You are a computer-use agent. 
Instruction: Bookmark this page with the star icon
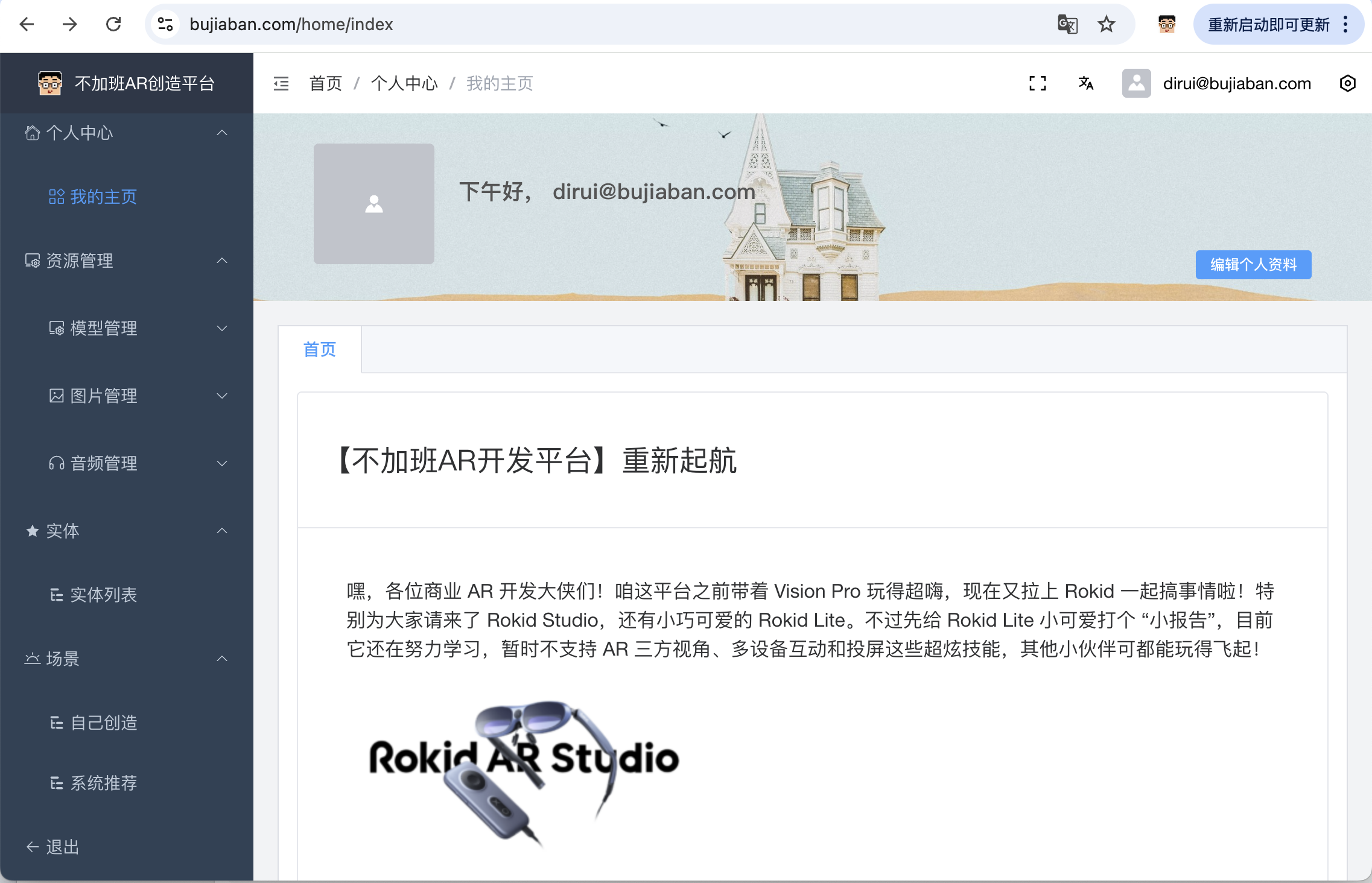coord(1107,24)
